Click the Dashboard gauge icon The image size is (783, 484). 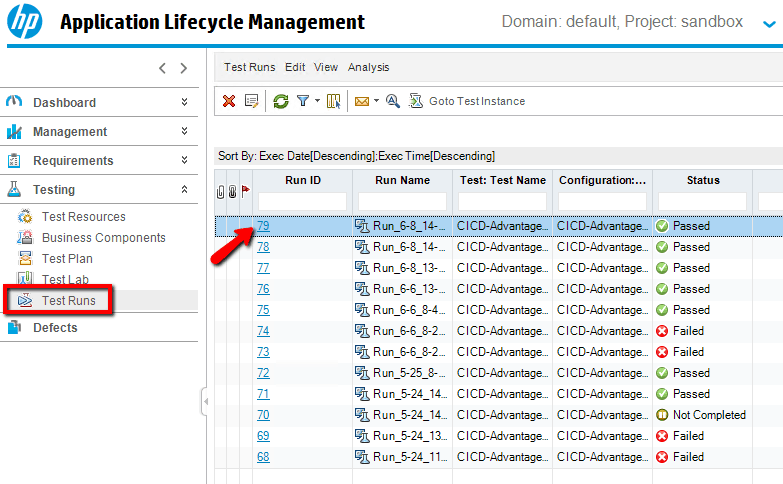(14, 102)
